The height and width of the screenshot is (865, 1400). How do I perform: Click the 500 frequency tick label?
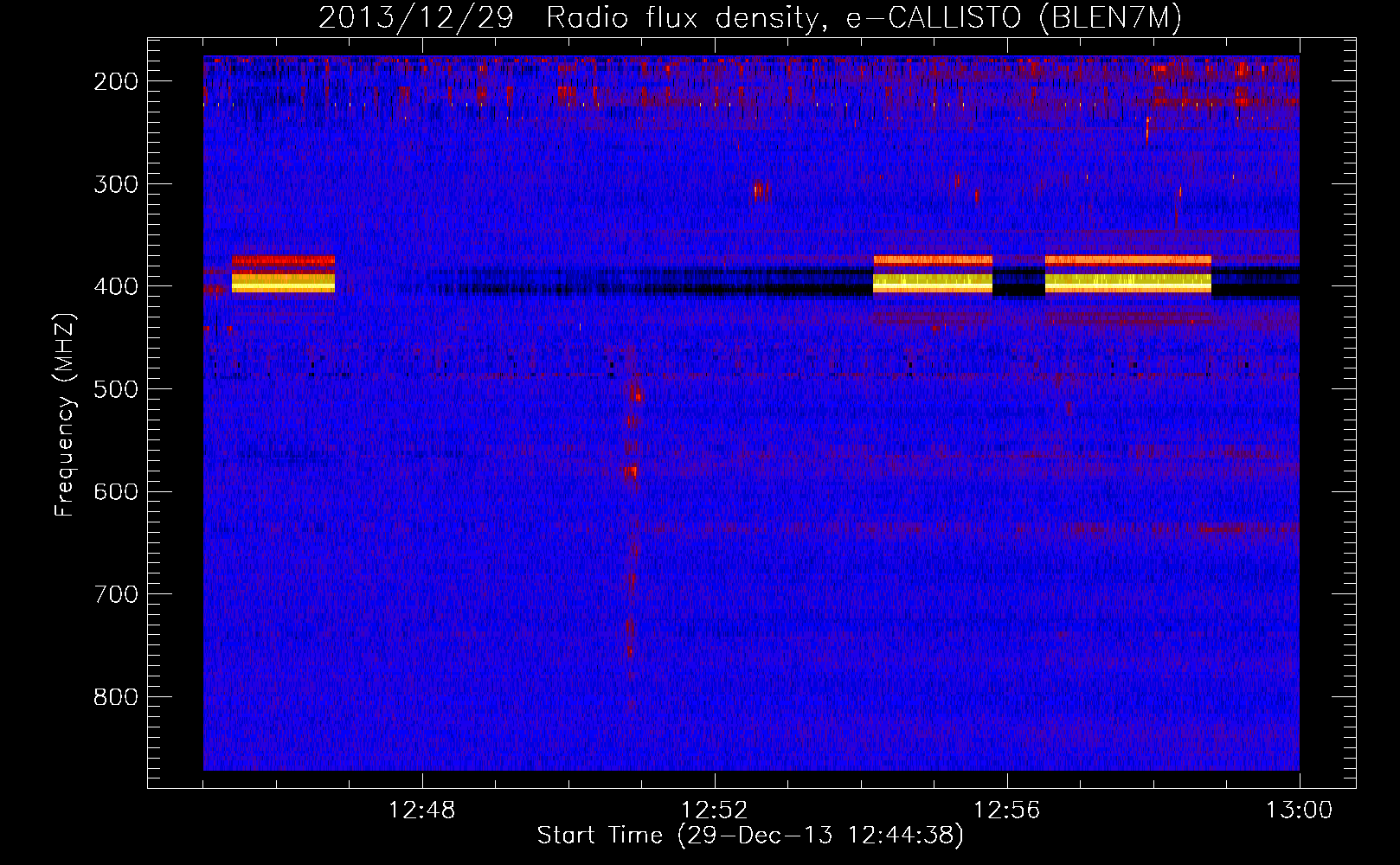[x=115, y=389]
